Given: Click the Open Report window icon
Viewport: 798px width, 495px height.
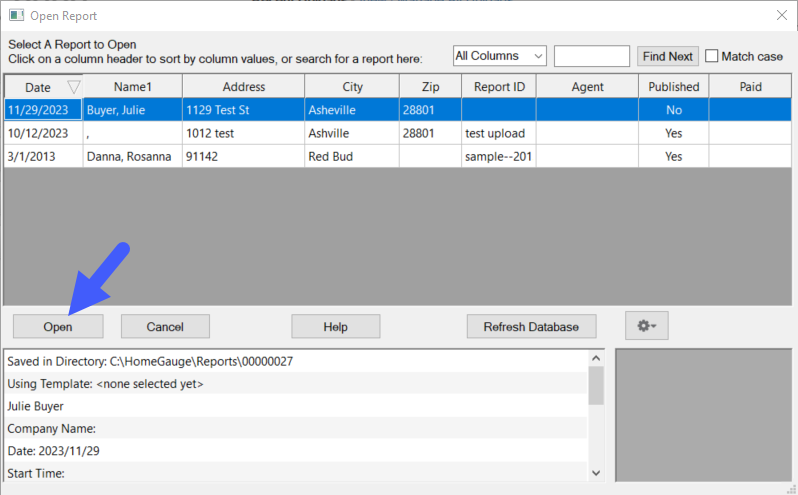Looking at the screenshot, I should [16, 16].
